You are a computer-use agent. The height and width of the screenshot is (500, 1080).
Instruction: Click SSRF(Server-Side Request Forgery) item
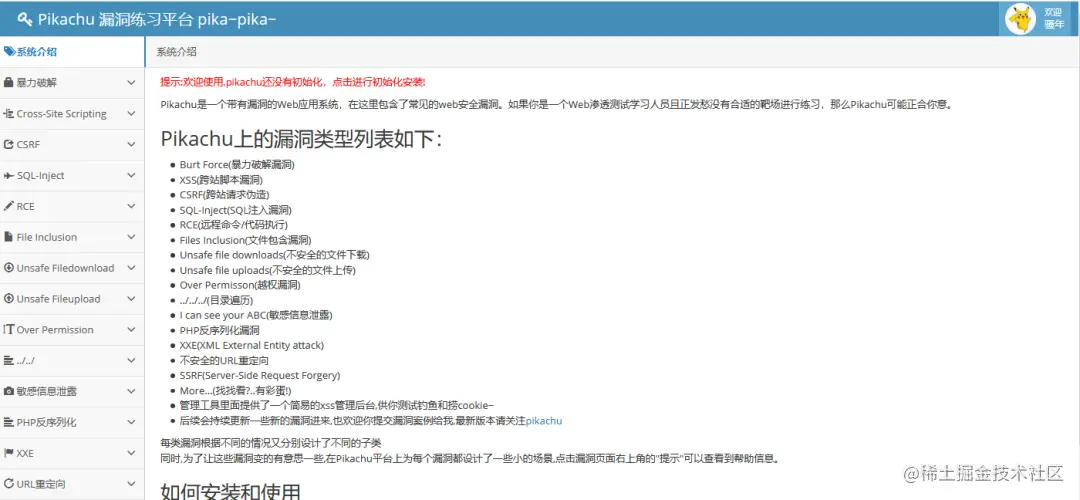pos(260,375)
